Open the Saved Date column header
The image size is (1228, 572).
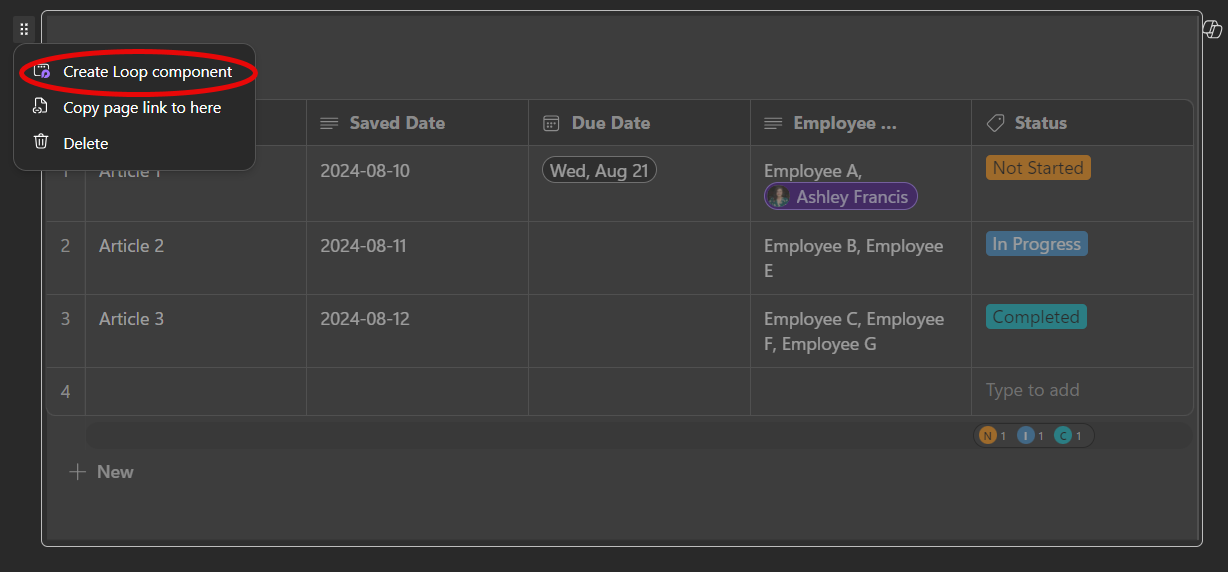(x=417, y=123)
